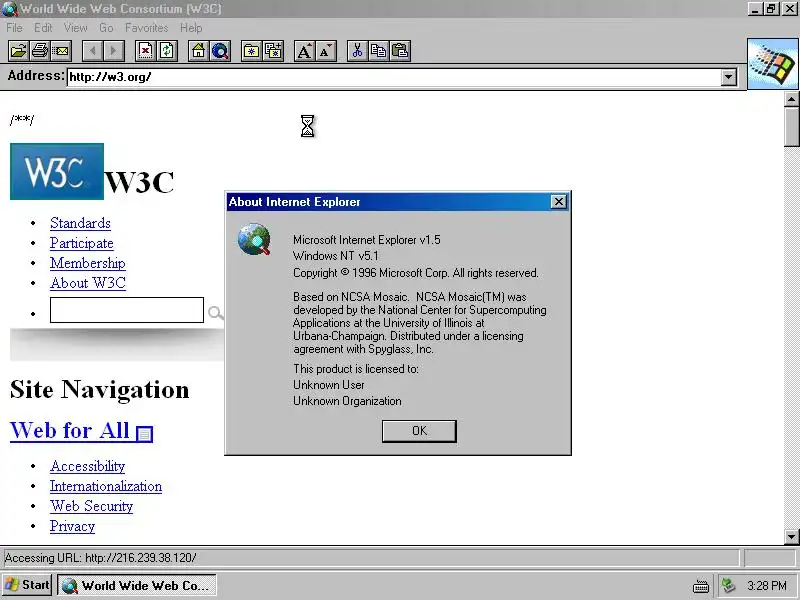Open the File menu
Image resolution: width=800 pixels, height=600 pixels.
(14, 28)
